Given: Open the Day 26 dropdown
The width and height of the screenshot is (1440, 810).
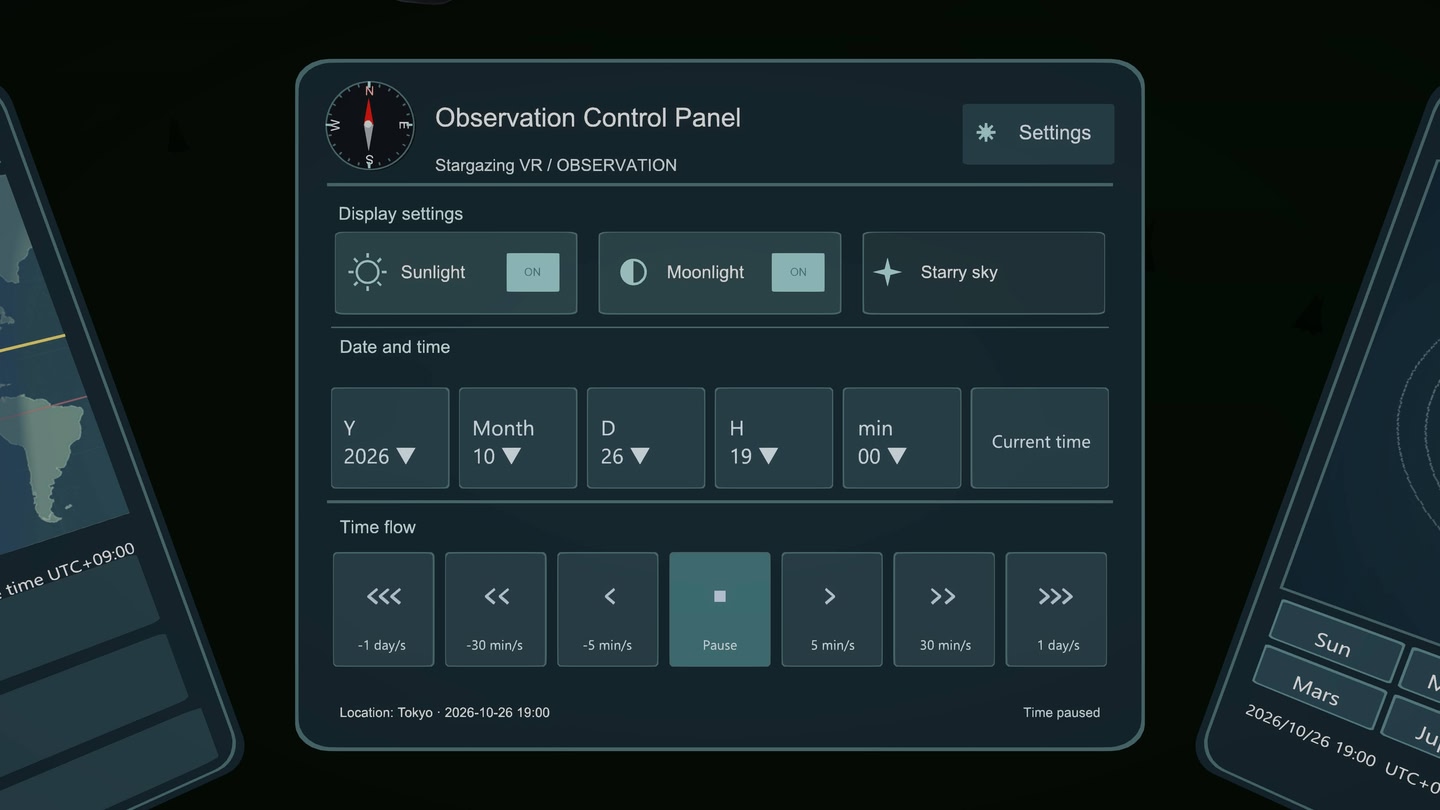Looking at the screenshot, I should [646, 438].
